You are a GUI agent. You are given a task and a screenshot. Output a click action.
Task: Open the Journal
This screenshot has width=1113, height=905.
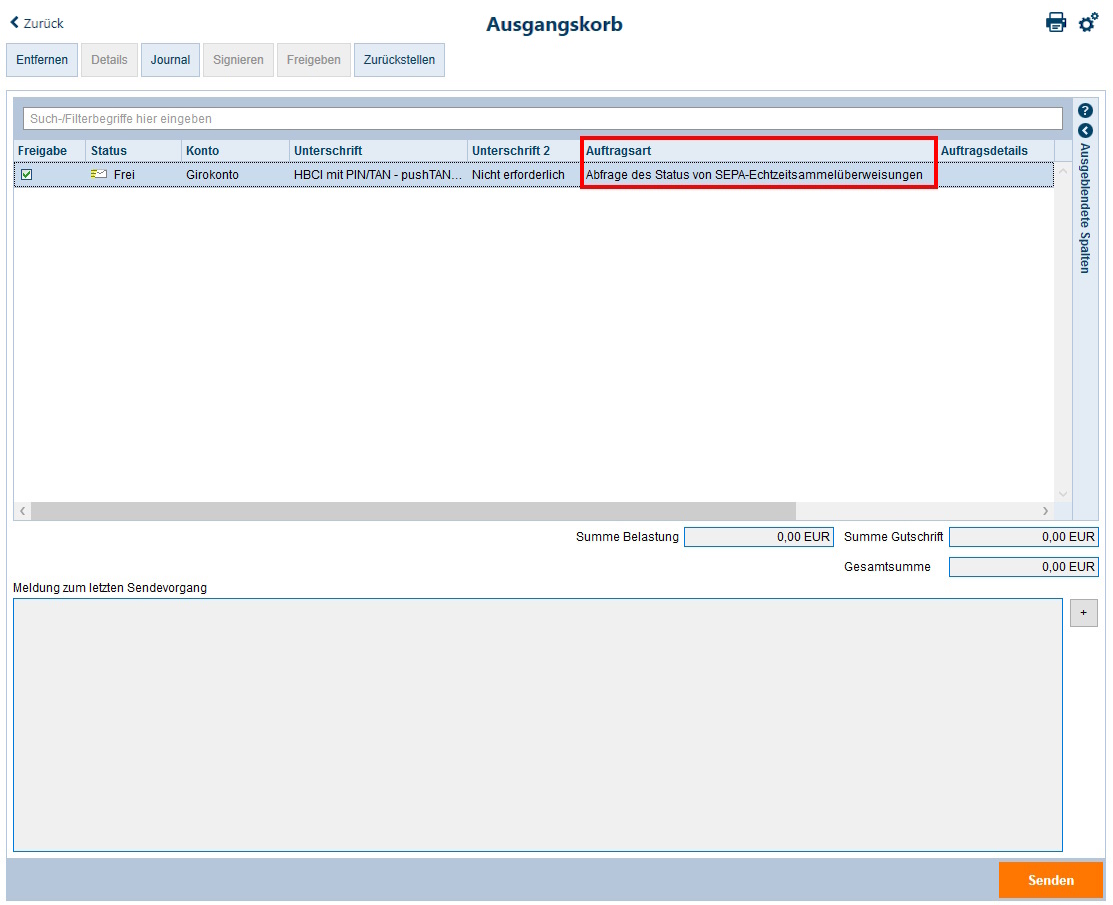point(170,60)
